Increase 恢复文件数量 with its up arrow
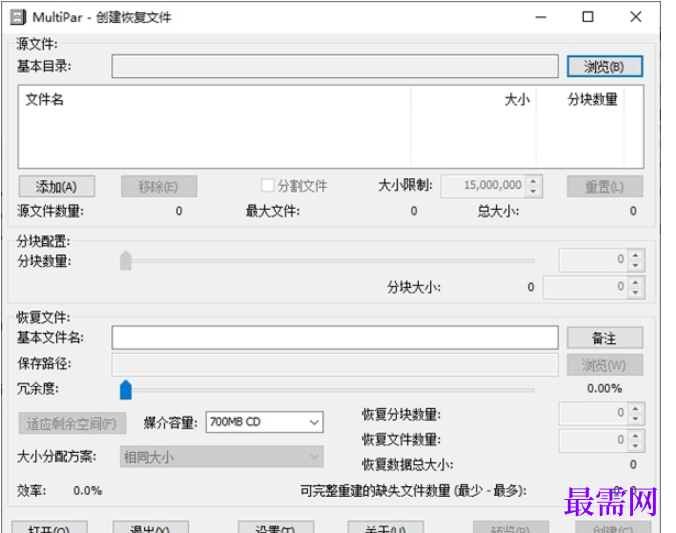Screen dimensions: 676x533 [x=635, y=435]
